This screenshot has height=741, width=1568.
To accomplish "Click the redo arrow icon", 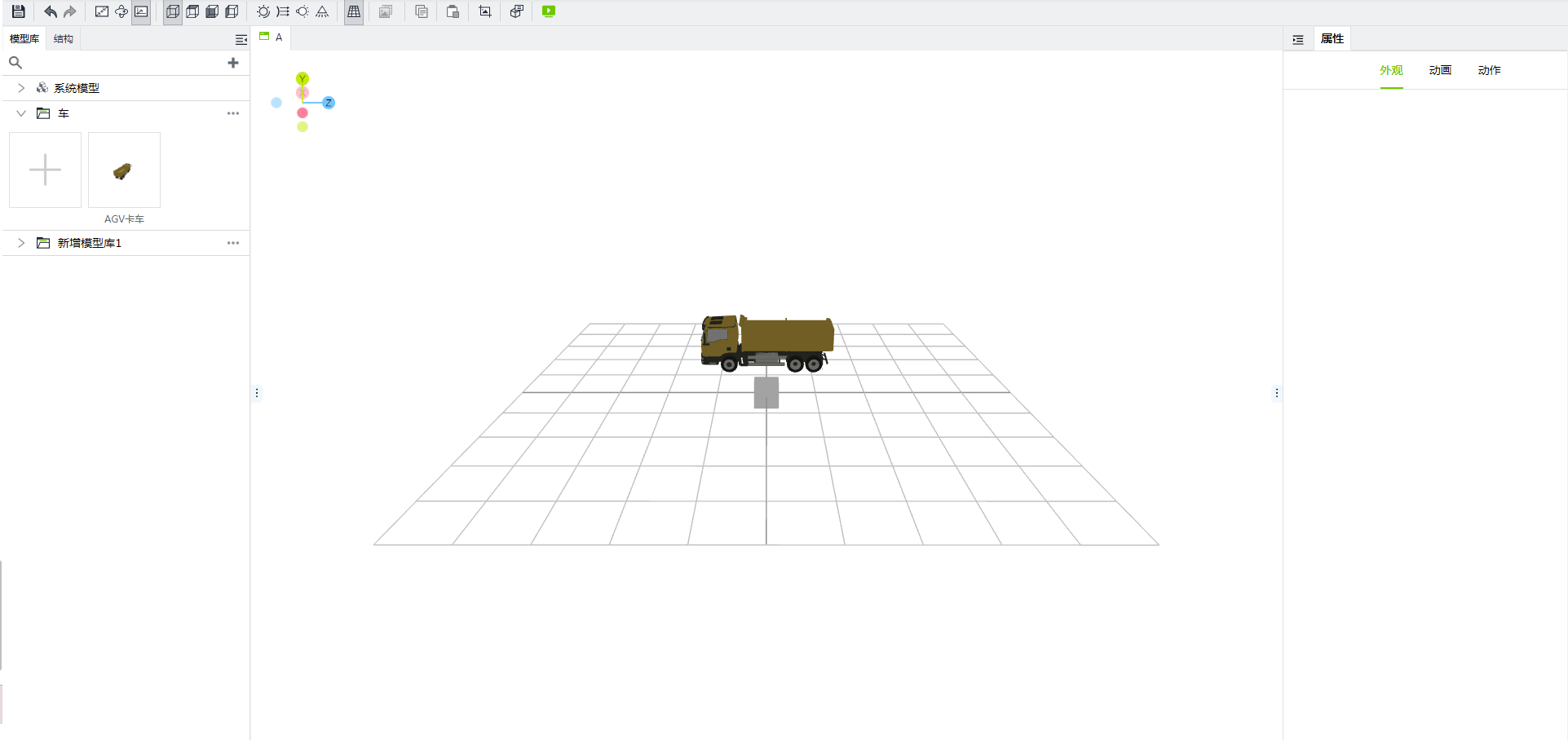I will coord(70,11).
